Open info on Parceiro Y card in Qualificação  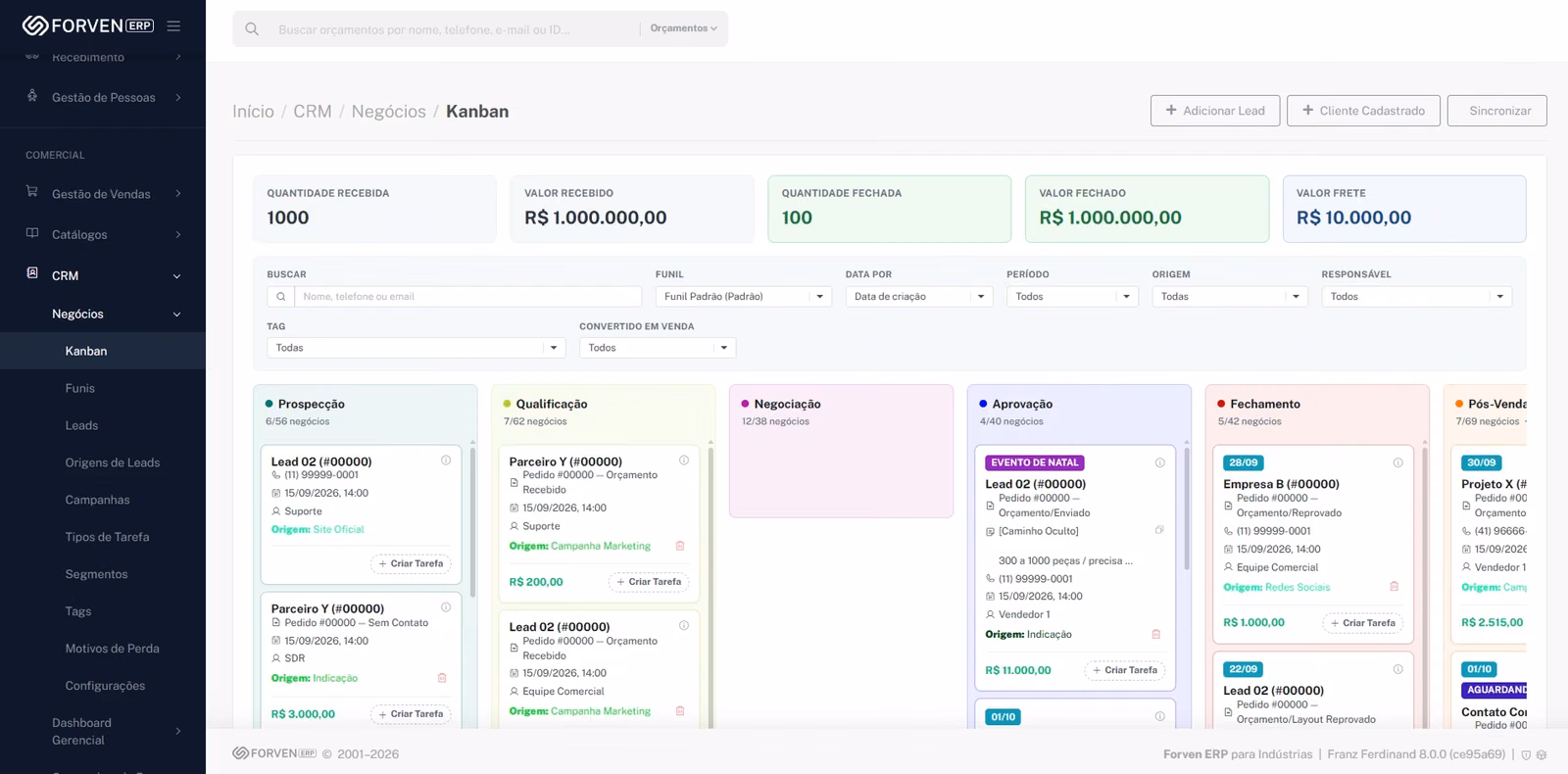pos(684,460)
